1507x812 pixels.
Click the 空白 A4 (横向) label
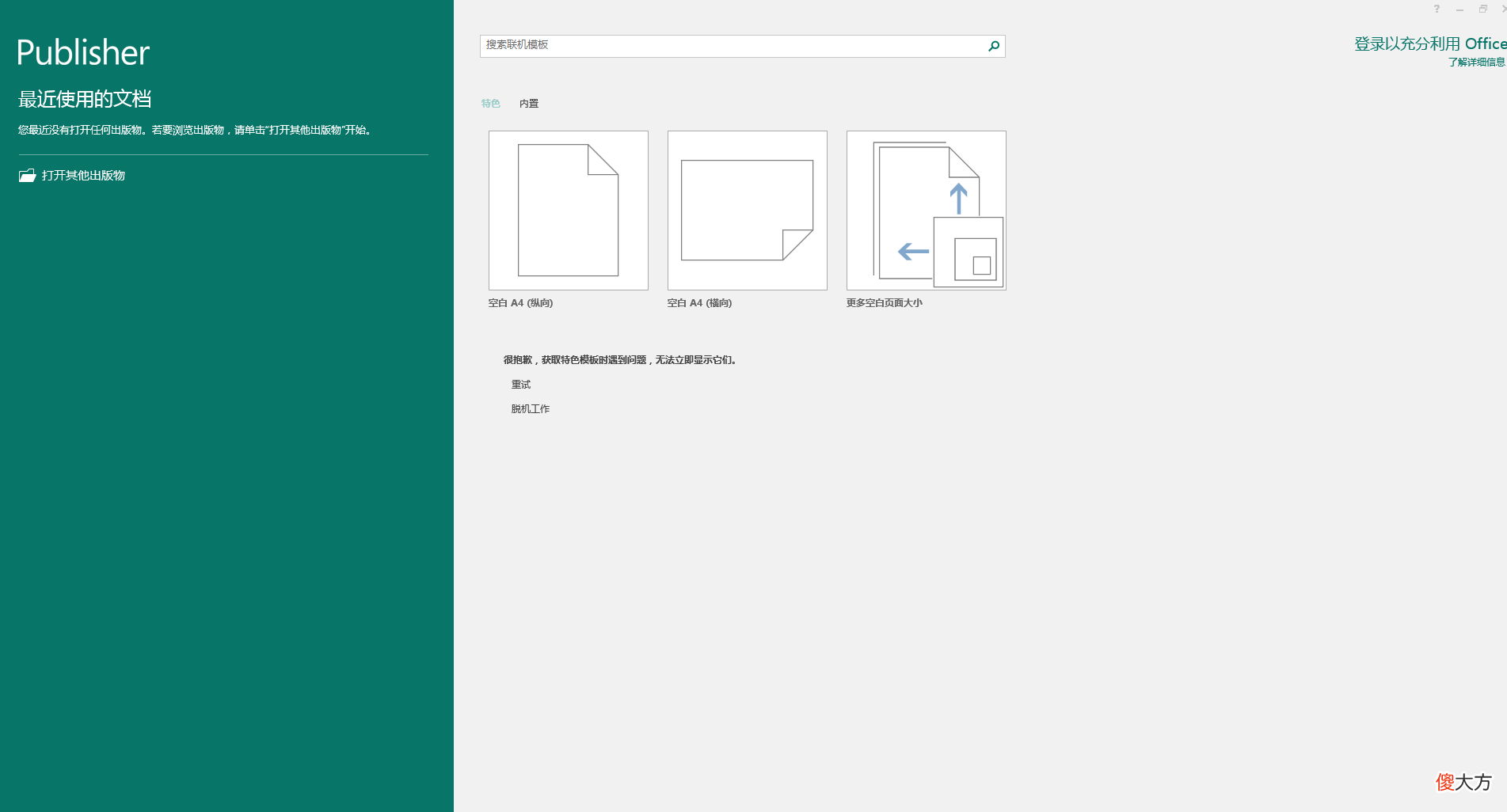699,303
